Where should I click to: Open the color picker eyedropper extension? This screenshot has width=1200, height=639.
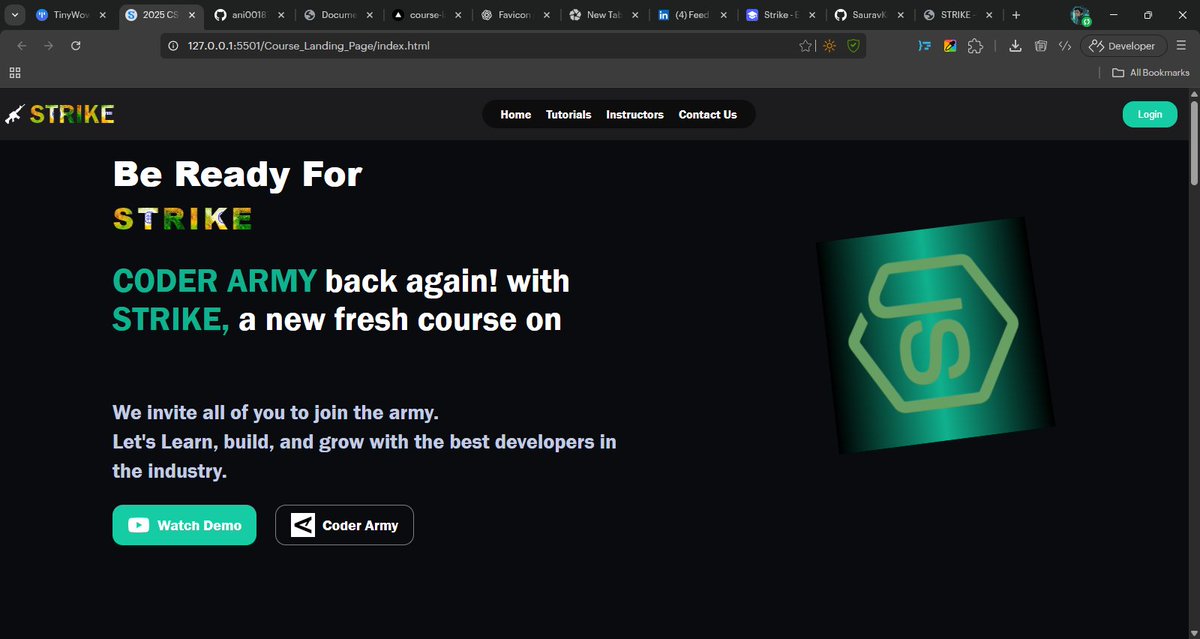(x=950, y=46)
